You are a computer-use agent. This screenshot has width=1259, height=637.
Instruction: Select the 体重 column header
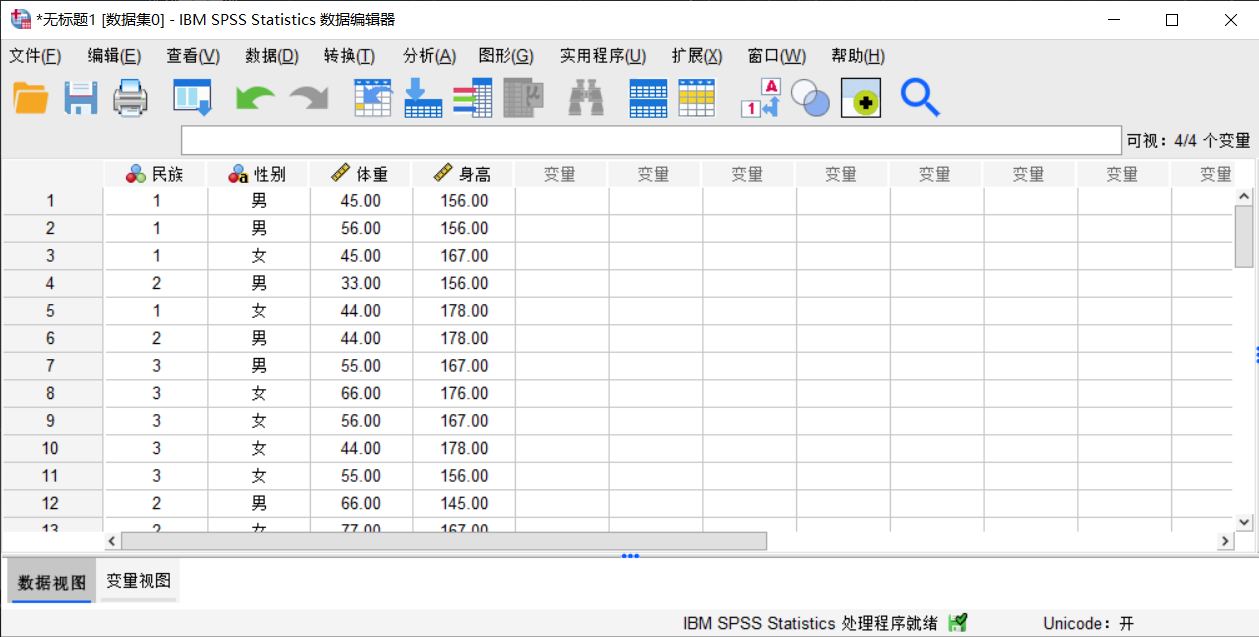click(361, 173)
